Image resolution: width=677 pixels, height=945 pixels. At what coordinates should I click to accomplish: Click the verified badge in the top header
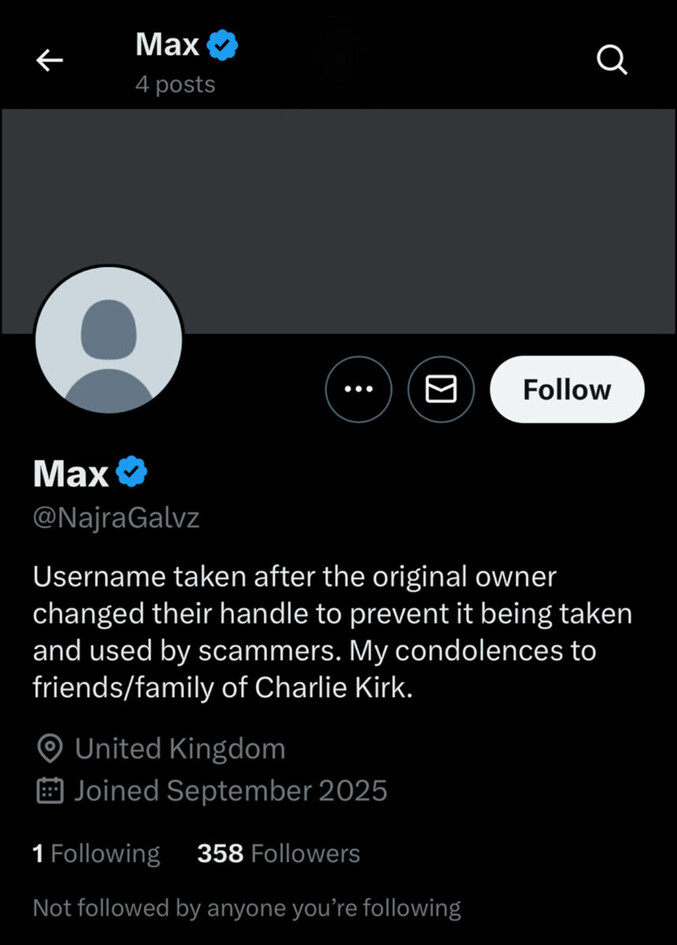click(222, 44)
